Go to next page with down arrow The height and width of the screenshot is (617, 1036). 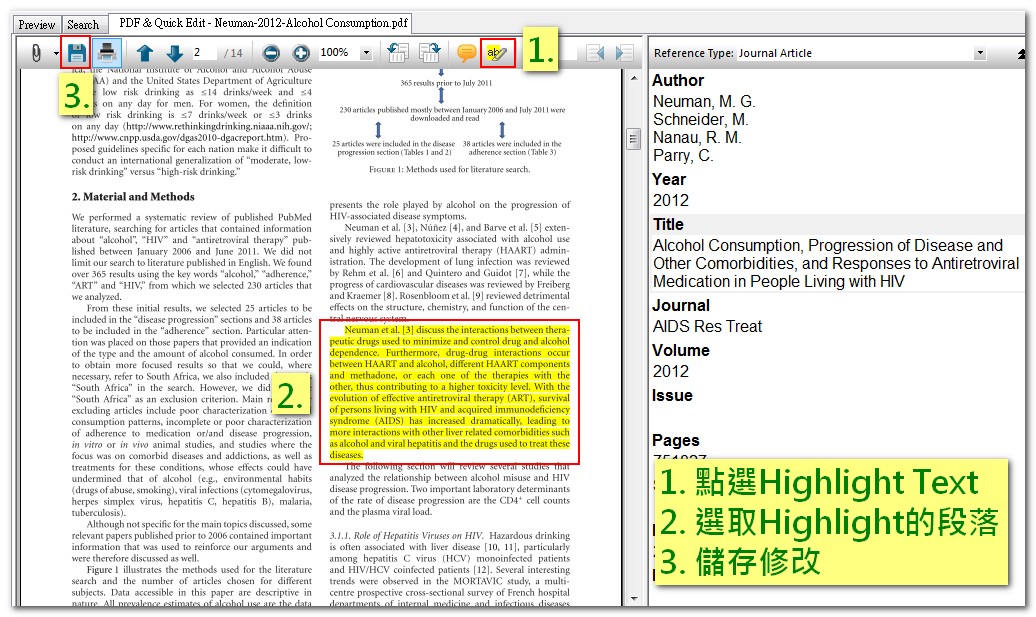point(174,53)
